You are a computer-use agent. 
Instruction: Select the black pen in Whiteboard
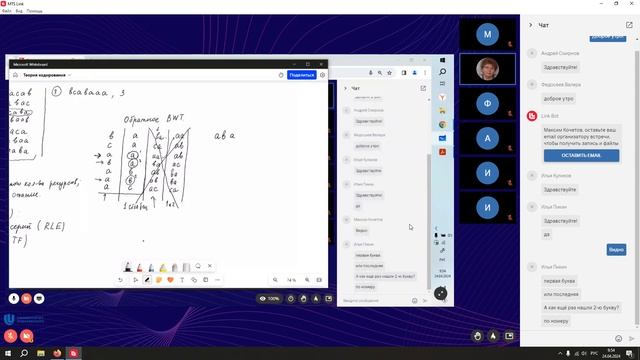point(128,267)
